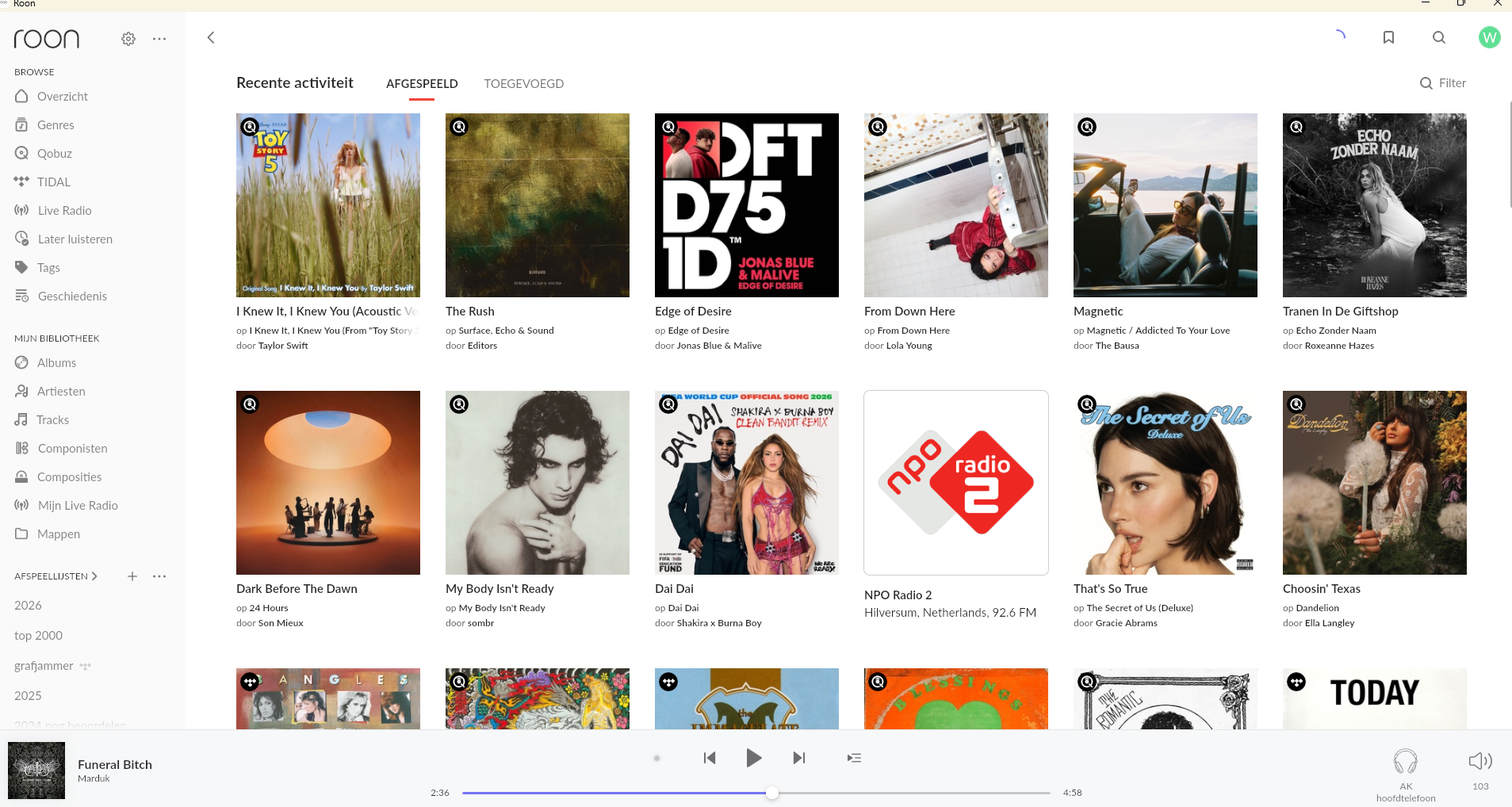Open The Rush album cover

pyautogui.click(x=538, y=205)
